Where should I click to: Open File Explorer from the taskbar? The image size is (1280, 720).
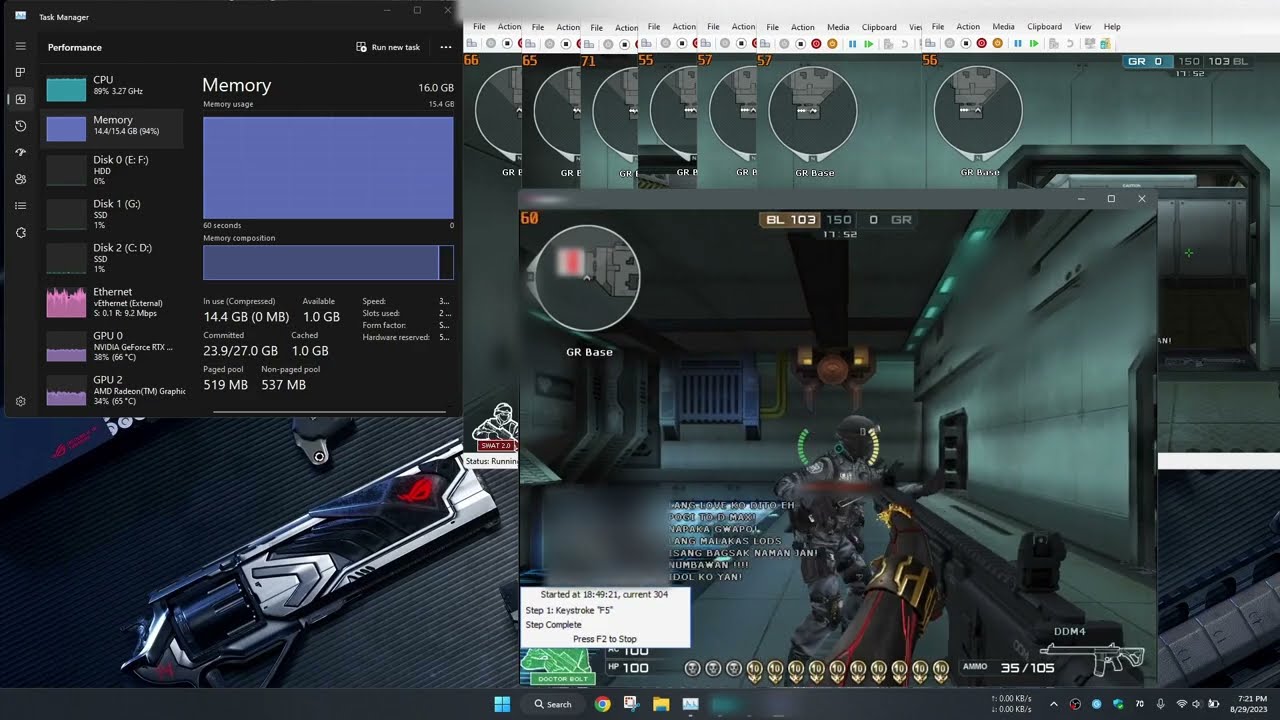pos(661,704)
